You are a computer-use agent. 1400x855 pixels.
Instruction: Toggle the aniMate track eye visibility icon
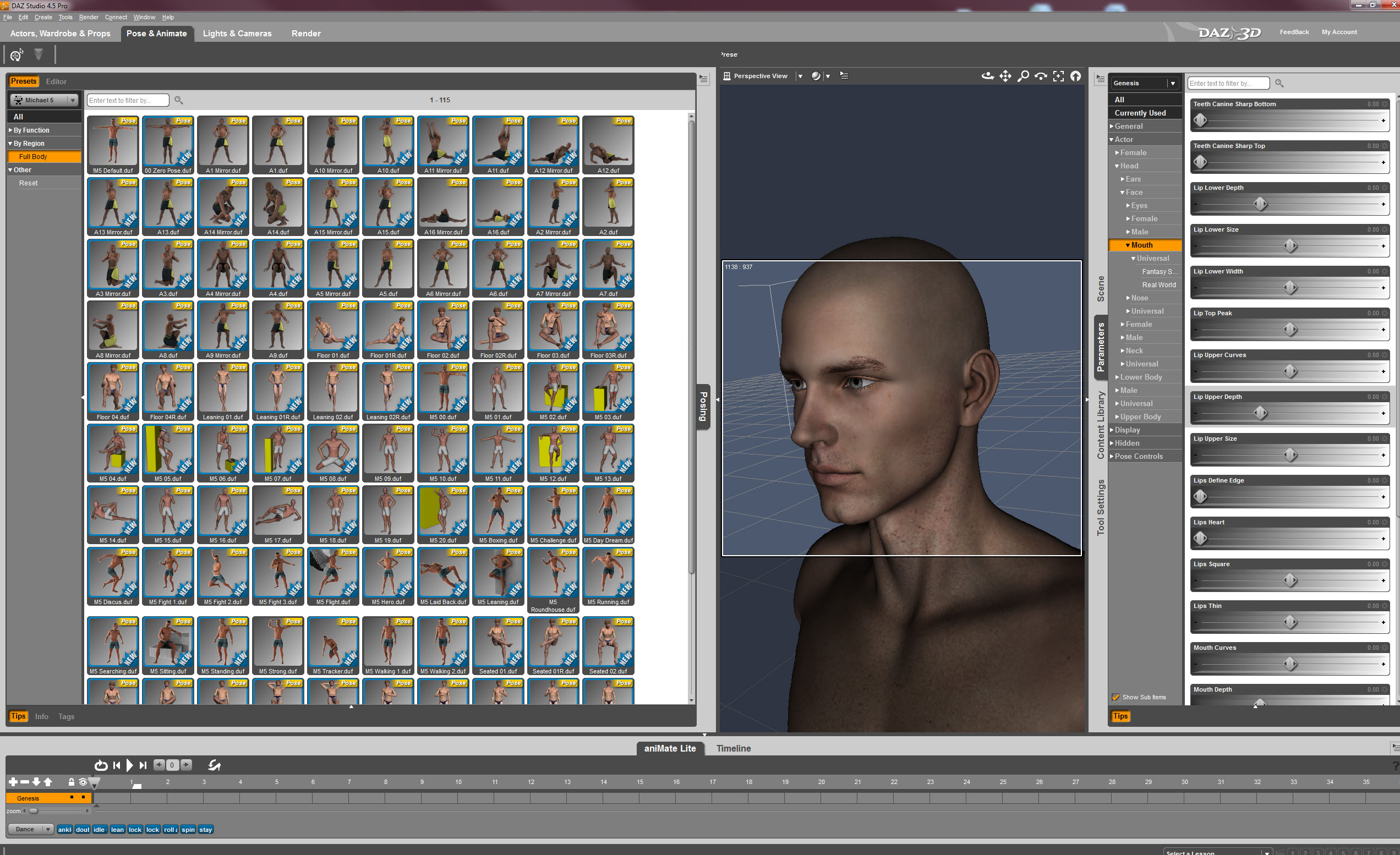(x=83, y=782)
